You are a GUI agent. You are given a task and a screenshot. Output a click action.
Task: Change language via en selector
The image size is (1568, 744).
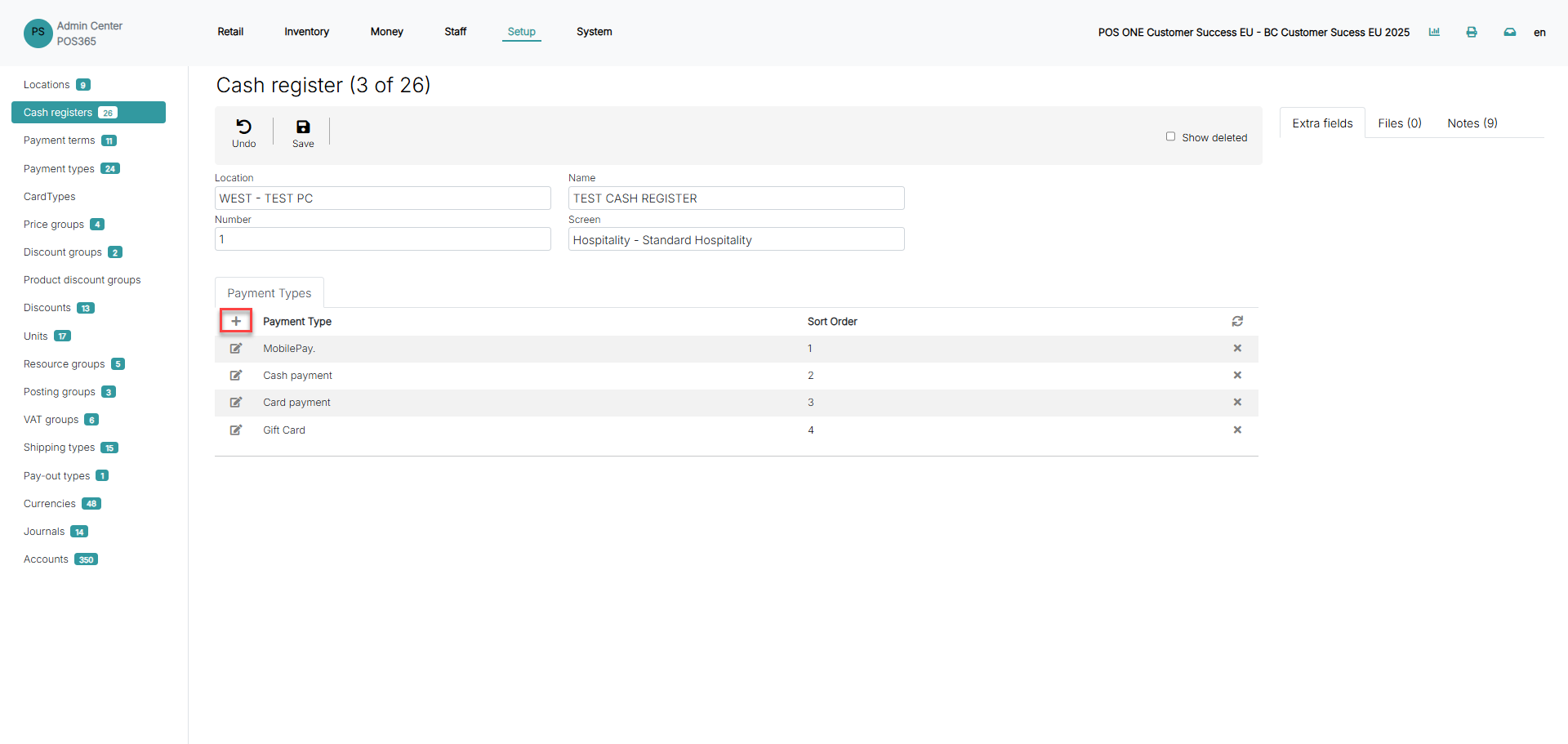pyautogui.click(x=1539, y=33)
